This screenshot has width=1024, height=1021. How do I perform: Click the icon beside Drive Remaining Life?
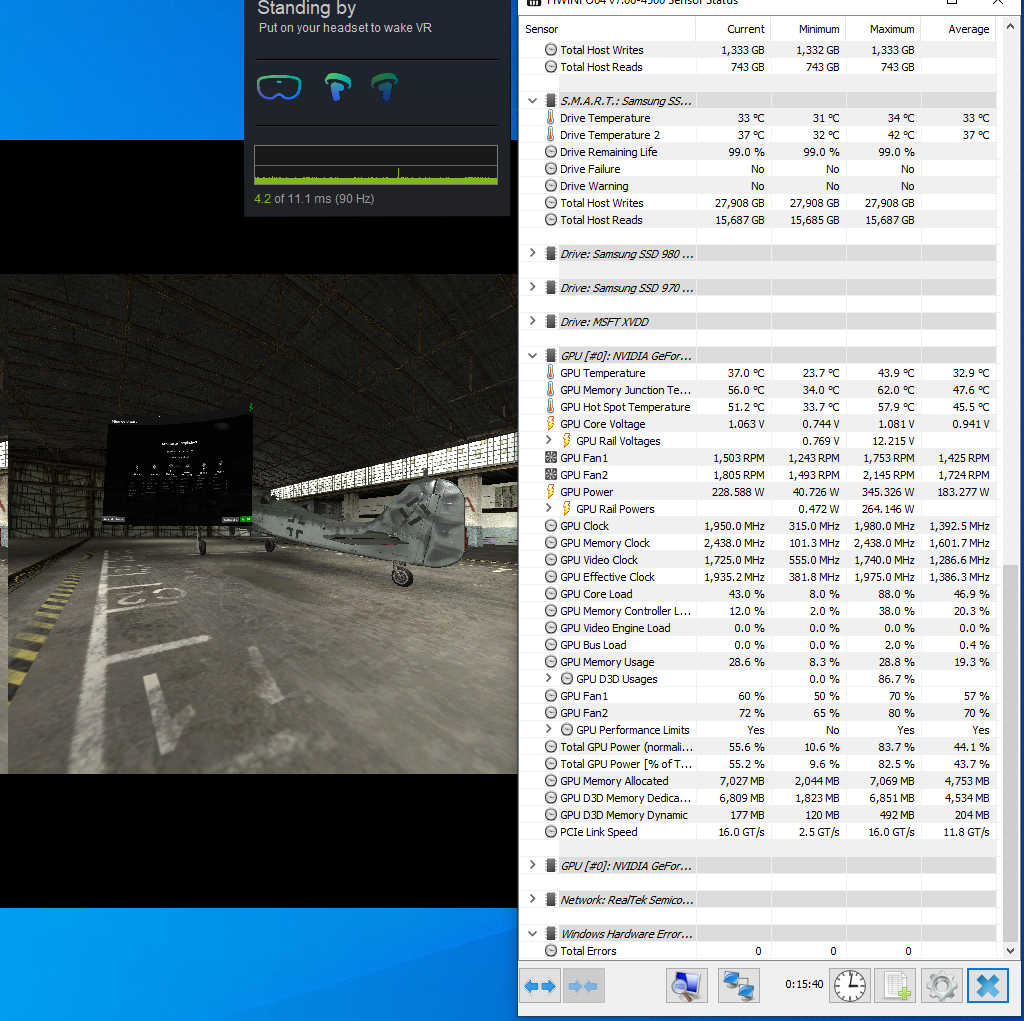551,152
